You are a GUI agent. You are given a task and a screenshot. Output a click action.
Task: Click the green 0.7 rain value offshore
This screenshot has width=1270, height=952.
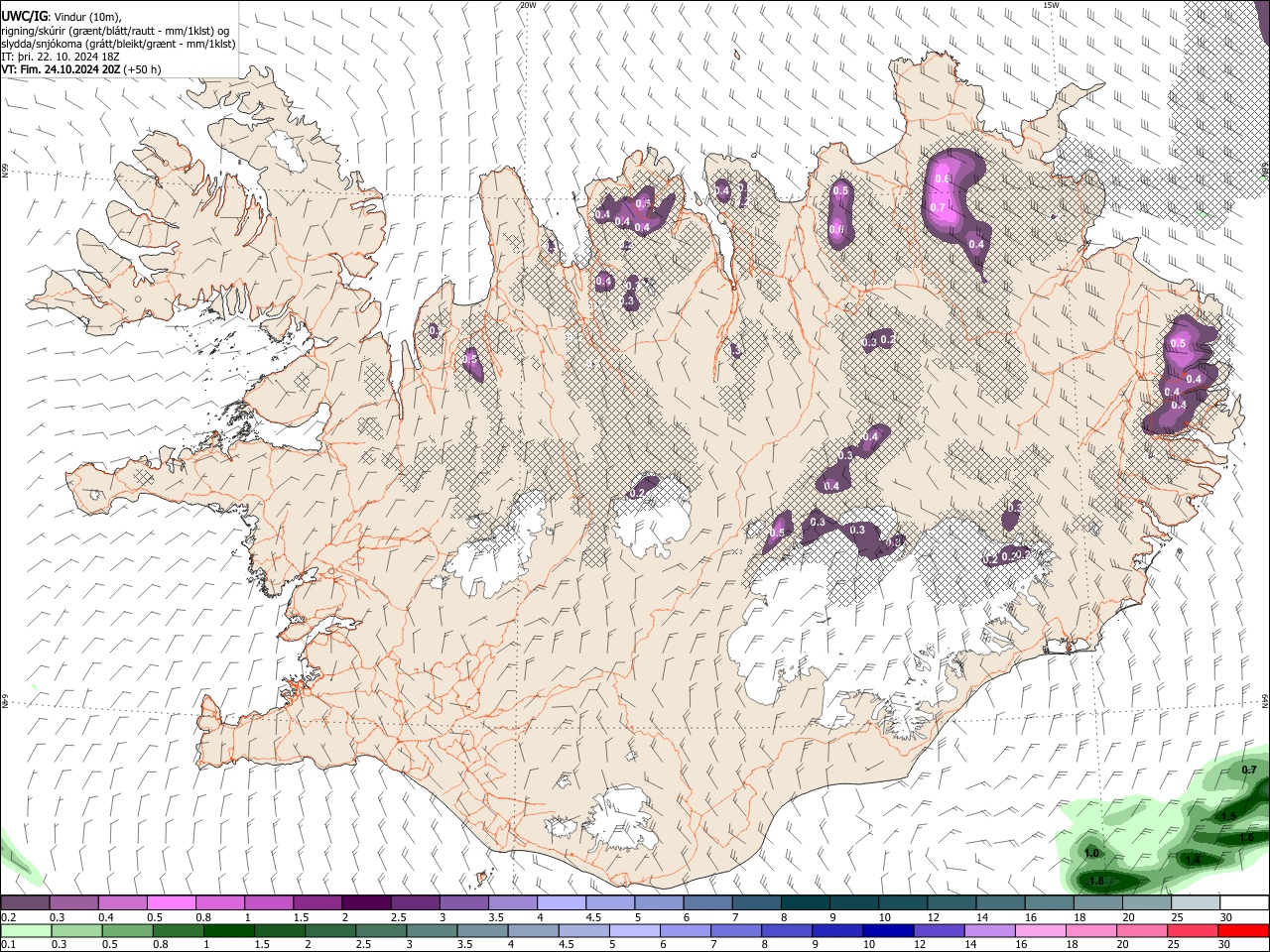[1250, 770]
